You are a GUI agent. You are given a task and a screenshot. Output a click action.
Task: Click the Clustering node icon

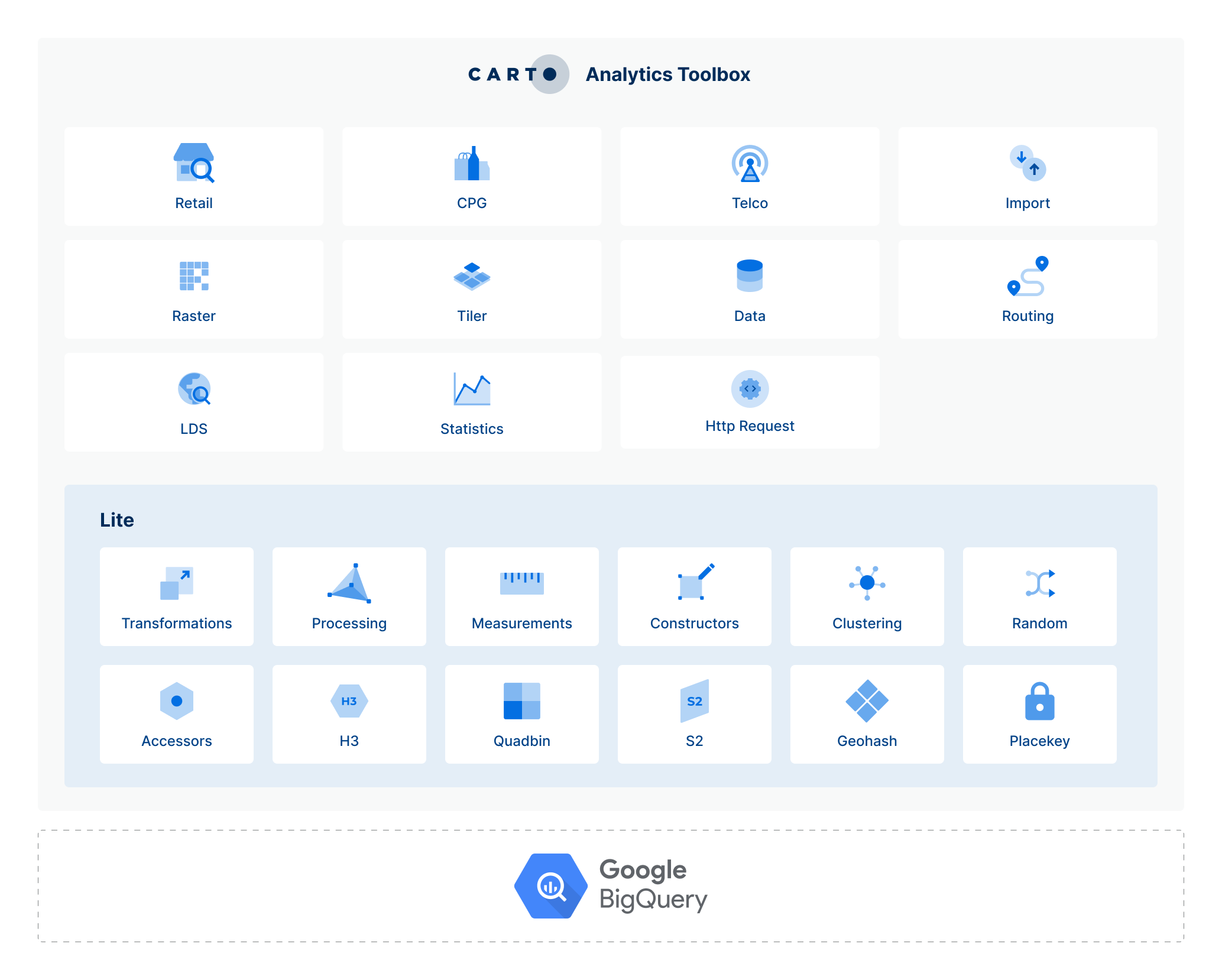click(867, 583)
